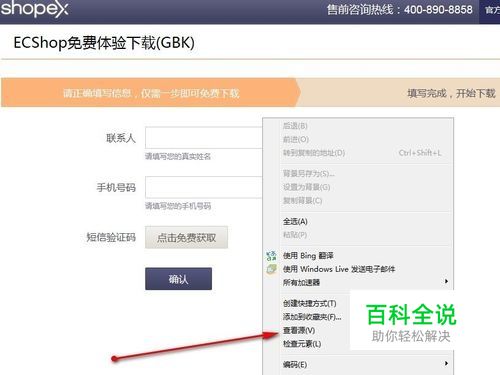The width and height of the screenshot is (500, 375).
Task: Click the 售前咨询热线 400-890-8858 text
Action: [399, 9]
